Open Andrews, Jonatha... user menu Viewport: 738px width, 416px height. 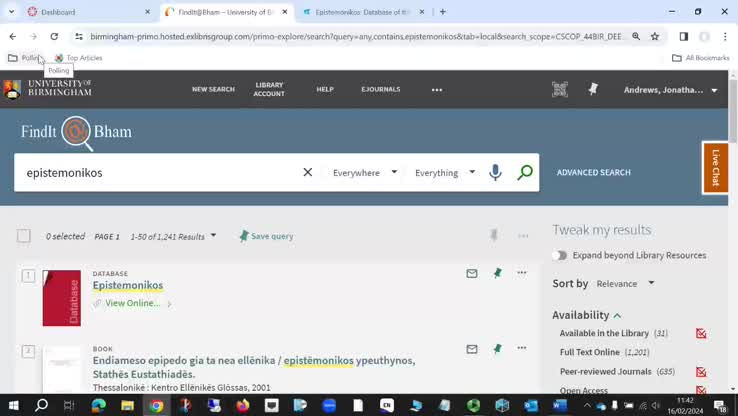click(670, 90)
